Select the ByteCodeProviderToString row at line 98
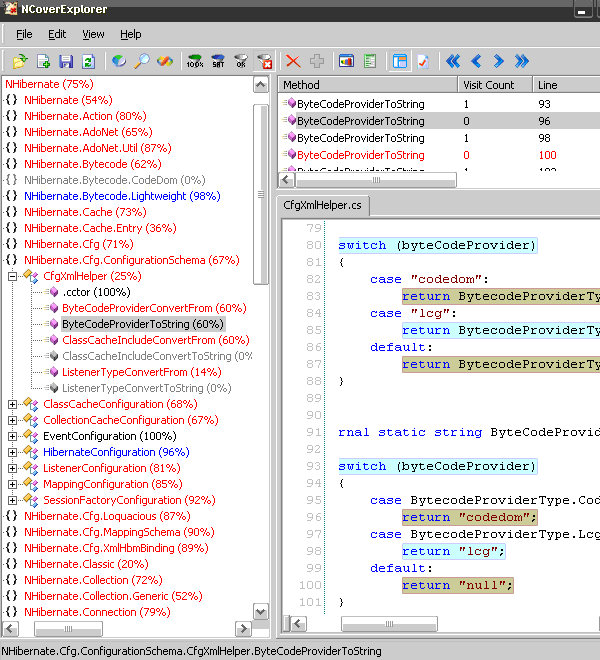Viewport: 600px width, 660px height. pos(439,138)
